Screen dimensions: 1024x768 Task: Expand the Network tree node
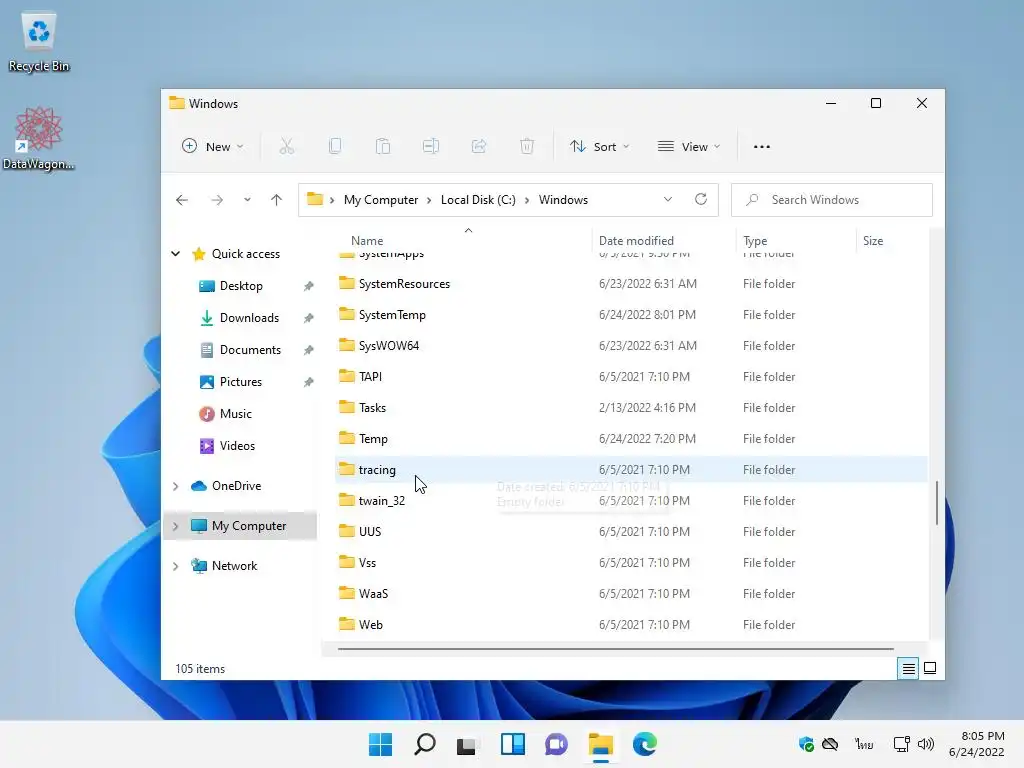pyautogui.click(x=176, y=566)
